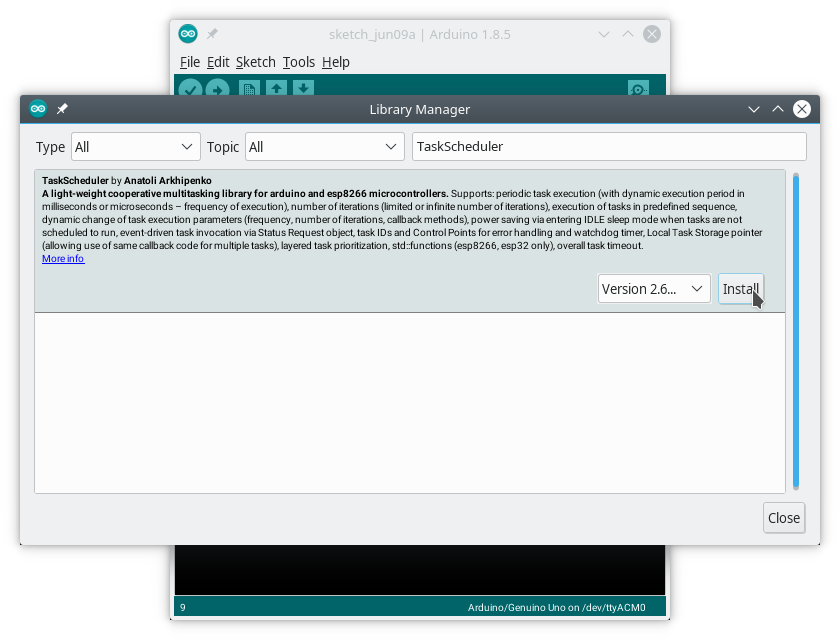The height and width of the screenshot is (640, 840).
Task: Click the library search field containing TaskScheduler
Action: (610, 146)
